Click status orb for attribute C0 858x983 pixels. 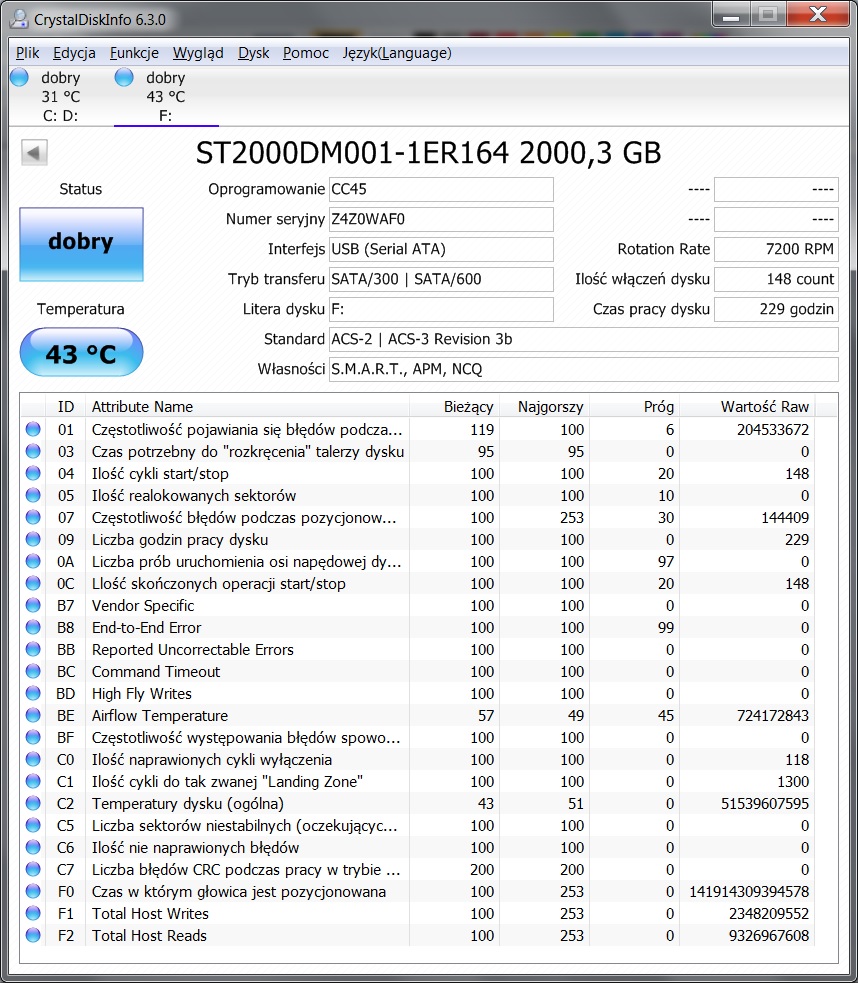click(x=33, y=759)
